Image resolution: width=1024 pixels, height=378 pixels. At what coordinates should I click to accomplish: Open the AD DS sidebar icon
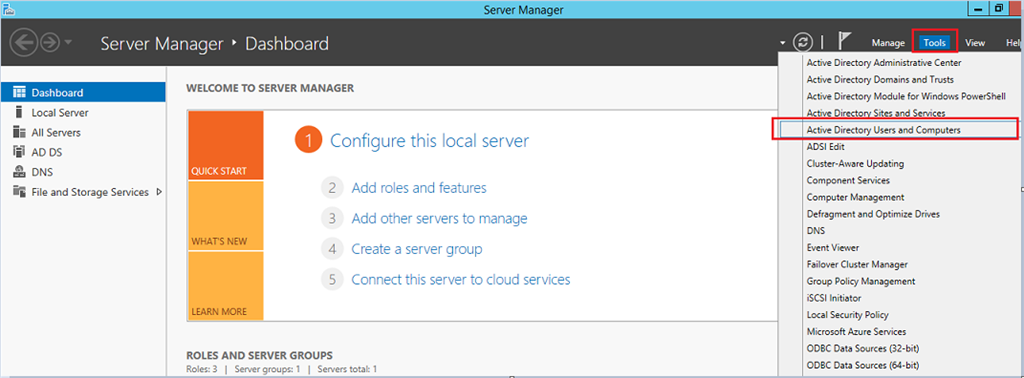(x=20, y=152)
